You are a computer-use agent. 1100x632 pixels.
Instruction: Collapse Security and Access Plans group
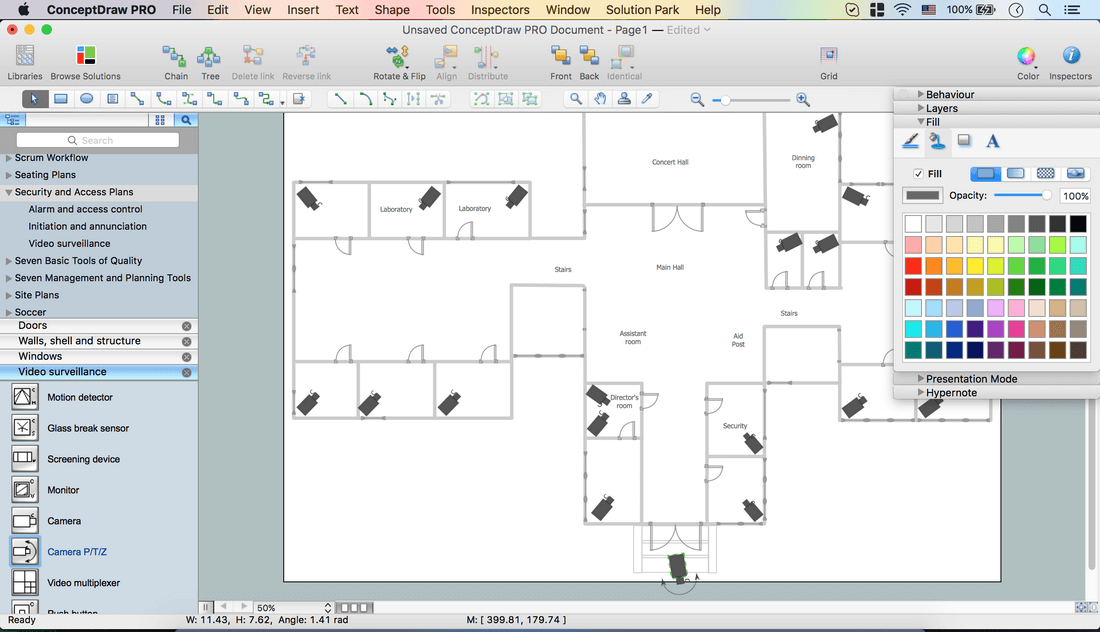point(8,192)
